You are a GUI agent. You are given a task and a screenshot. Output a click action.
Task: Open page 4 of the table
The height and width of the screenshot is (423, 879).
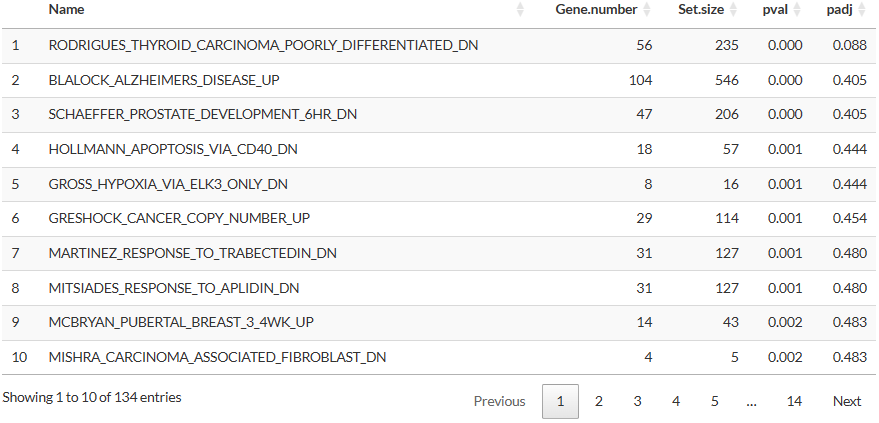(x=676, y=401)
